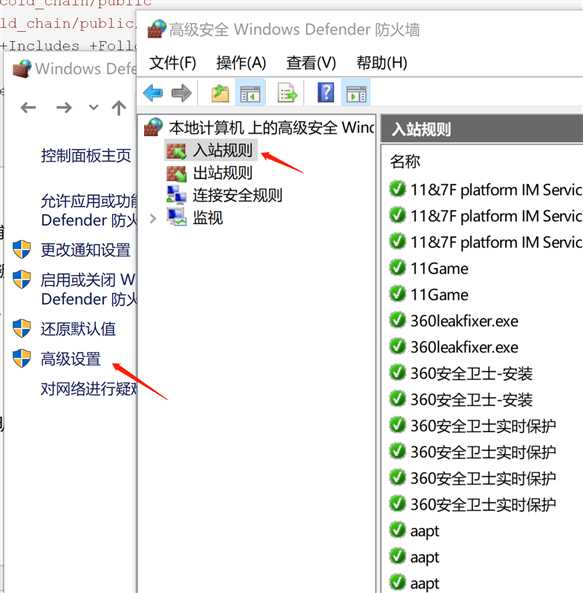
Task: Click 允许应用或功能 link in Control Panel window
Action: click(88, 210)
